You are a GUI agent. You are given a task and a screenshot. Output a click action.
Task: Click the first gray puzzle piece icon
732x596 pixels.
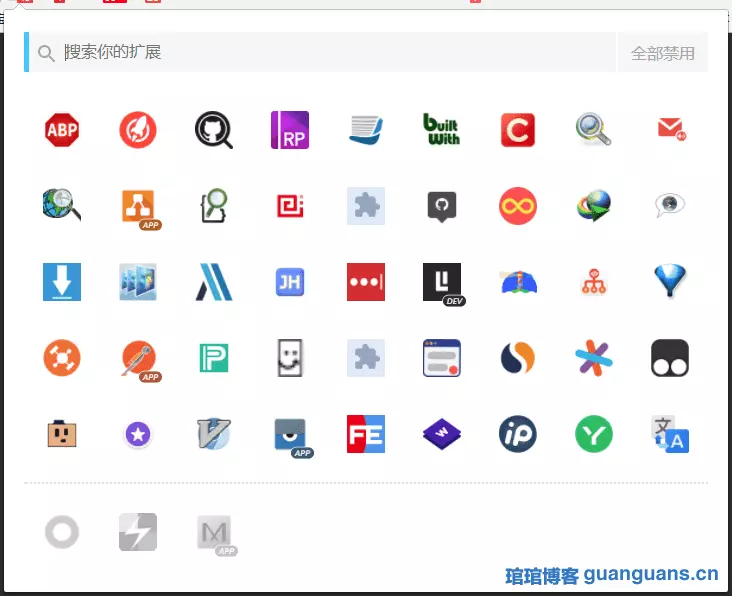[x=366, y=206]
